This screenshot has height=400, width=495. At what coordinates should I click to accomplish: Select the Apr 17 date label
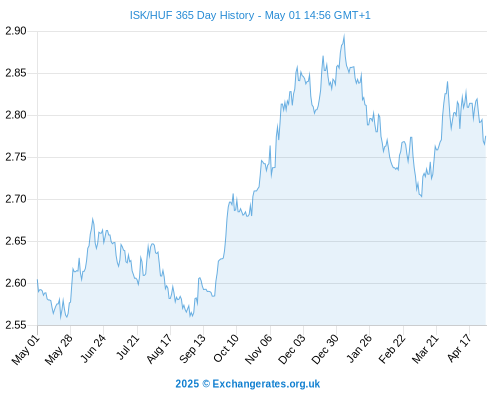click(459, 348)
